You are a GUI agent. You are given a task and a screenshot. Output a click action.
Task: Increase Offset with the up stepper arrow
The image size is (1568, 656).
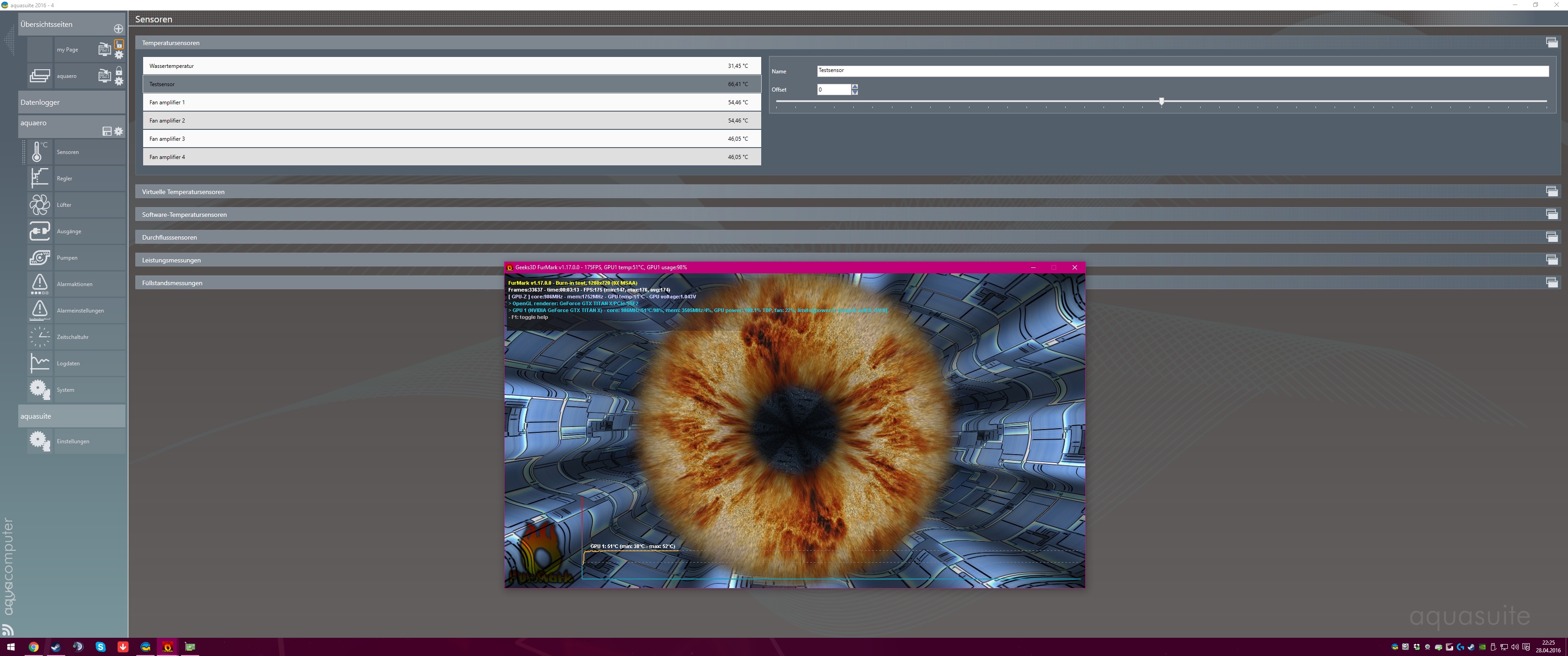pyautogui.click(x=855, y=87)
